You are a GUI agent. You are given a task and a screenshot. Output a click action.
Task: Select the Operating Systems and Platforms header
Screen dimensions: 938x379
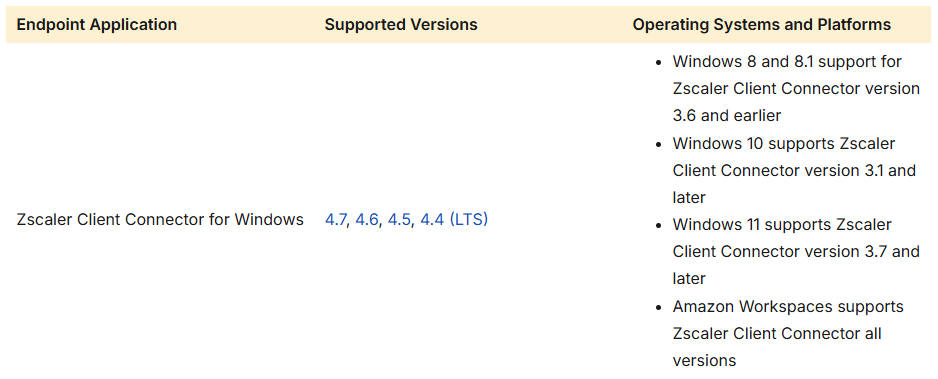(762, 25)
